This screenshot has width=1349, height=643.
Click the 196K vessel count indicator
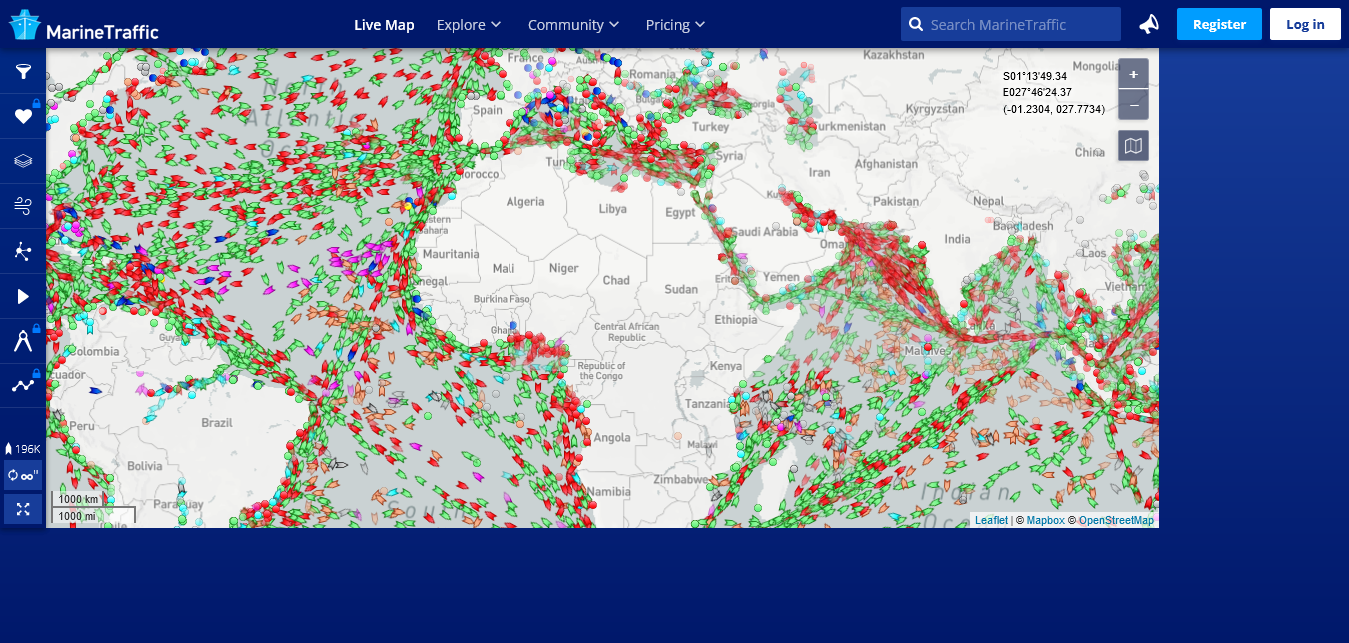coord(23,449)
